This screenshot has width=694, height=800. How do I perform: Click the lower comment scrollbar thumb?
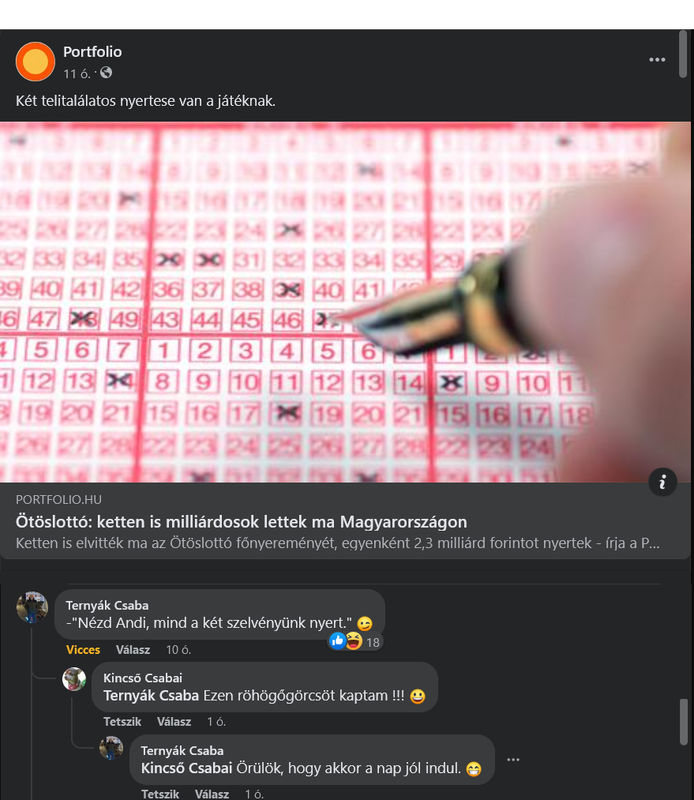point(684,722)
